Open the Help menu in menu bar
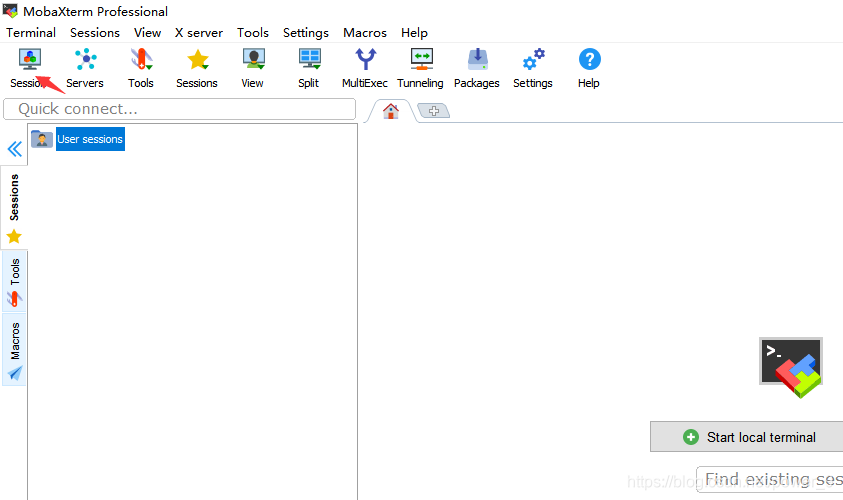 coord(414,33)
